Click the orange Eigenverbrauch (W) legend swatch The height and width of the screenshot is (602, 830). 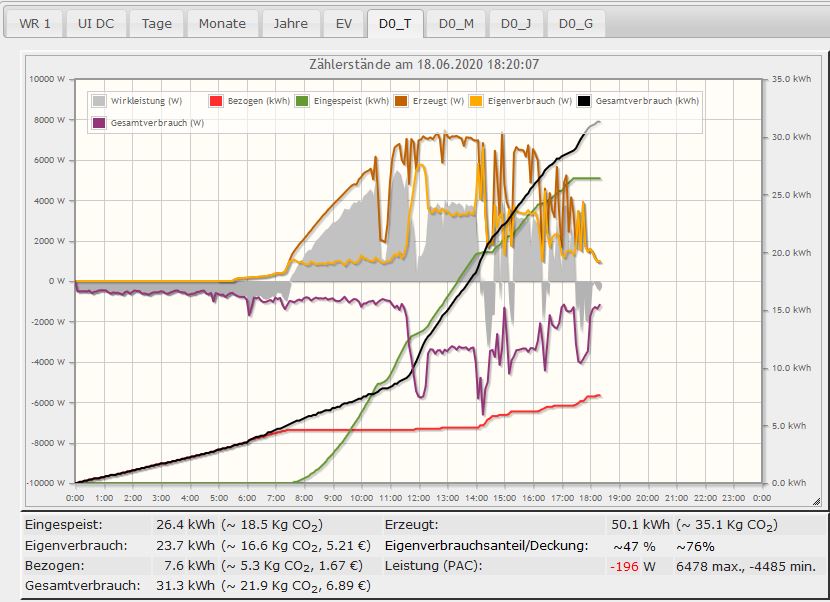(477, 101)
